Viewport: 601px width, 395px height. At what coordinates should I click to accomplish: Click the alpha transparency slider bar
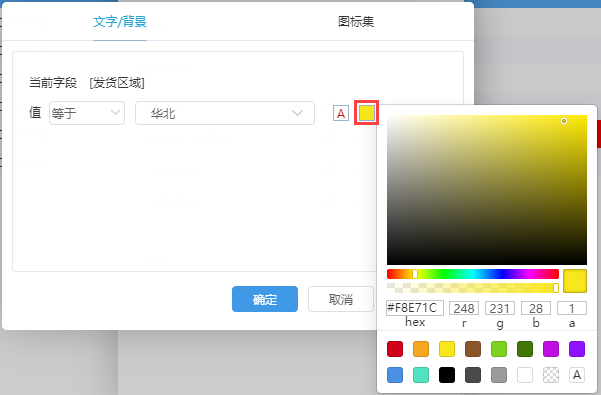tap(473, 288)
